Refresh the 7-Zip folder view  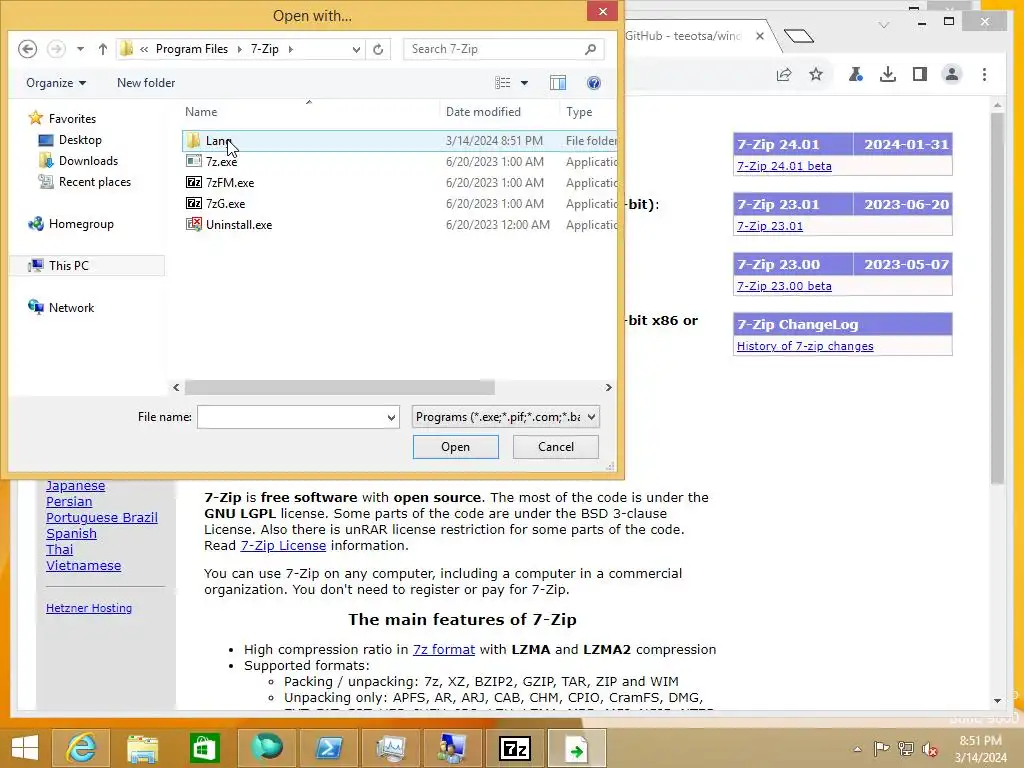[378, 49]
